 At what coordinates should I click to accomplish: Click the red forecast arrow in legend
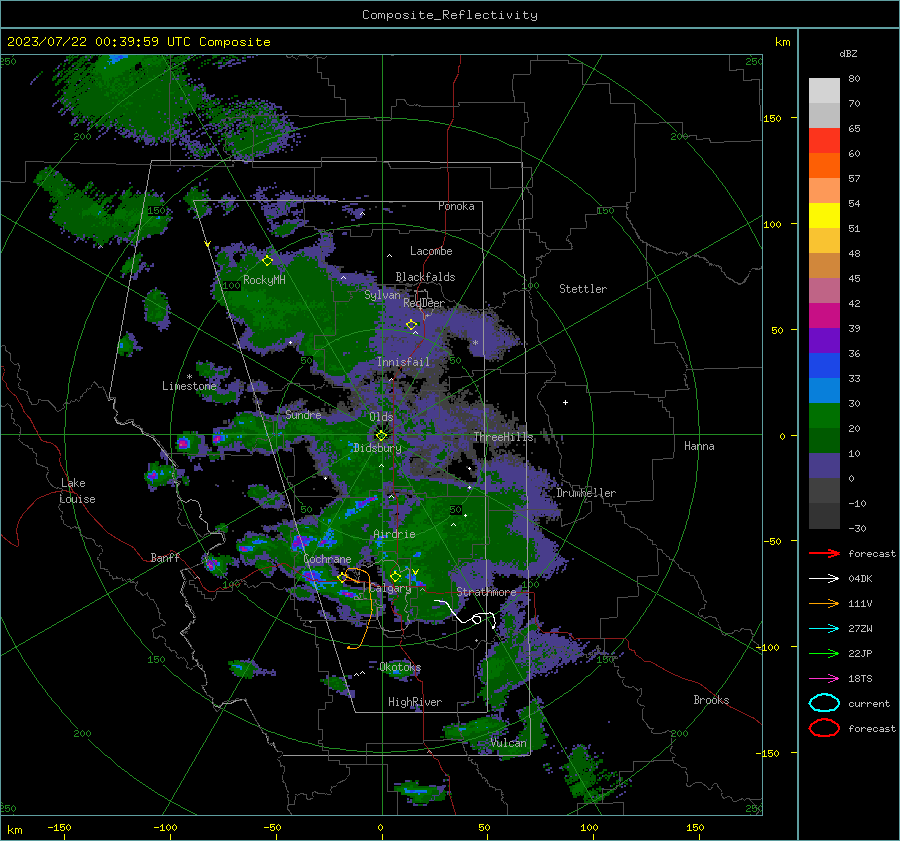[824, 553]
